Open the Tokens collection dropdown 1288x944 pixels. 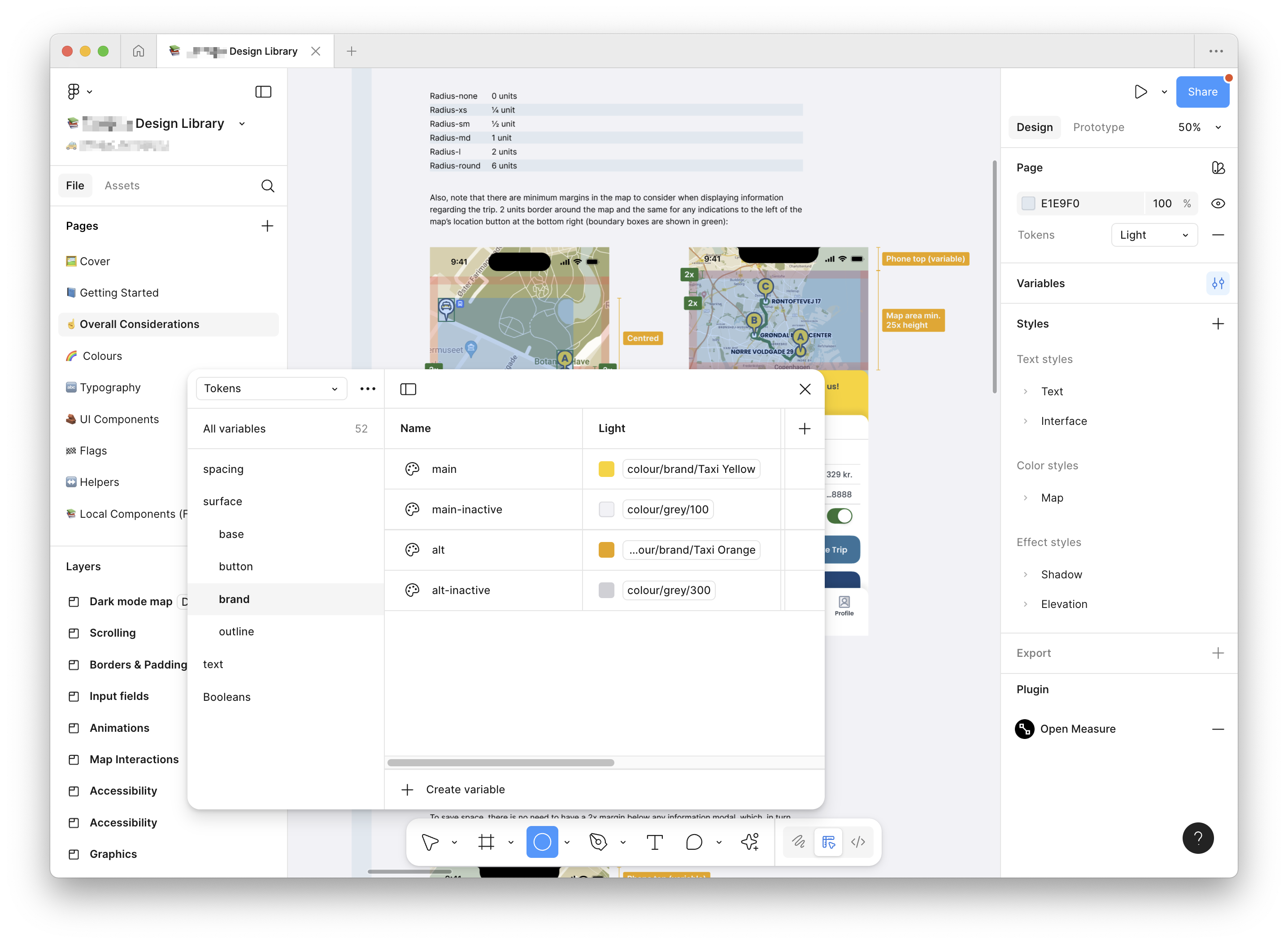tap(271, 389)
